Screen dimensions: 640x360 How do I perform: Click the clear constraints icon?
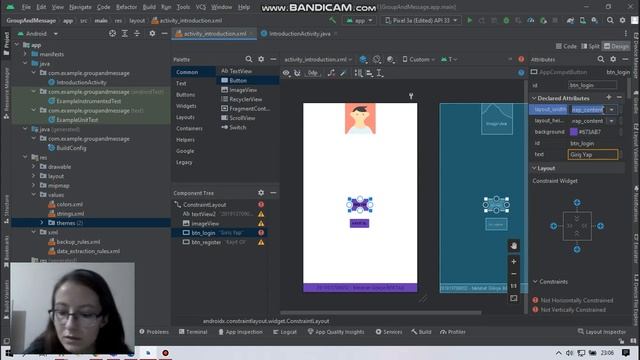(331, 73)
